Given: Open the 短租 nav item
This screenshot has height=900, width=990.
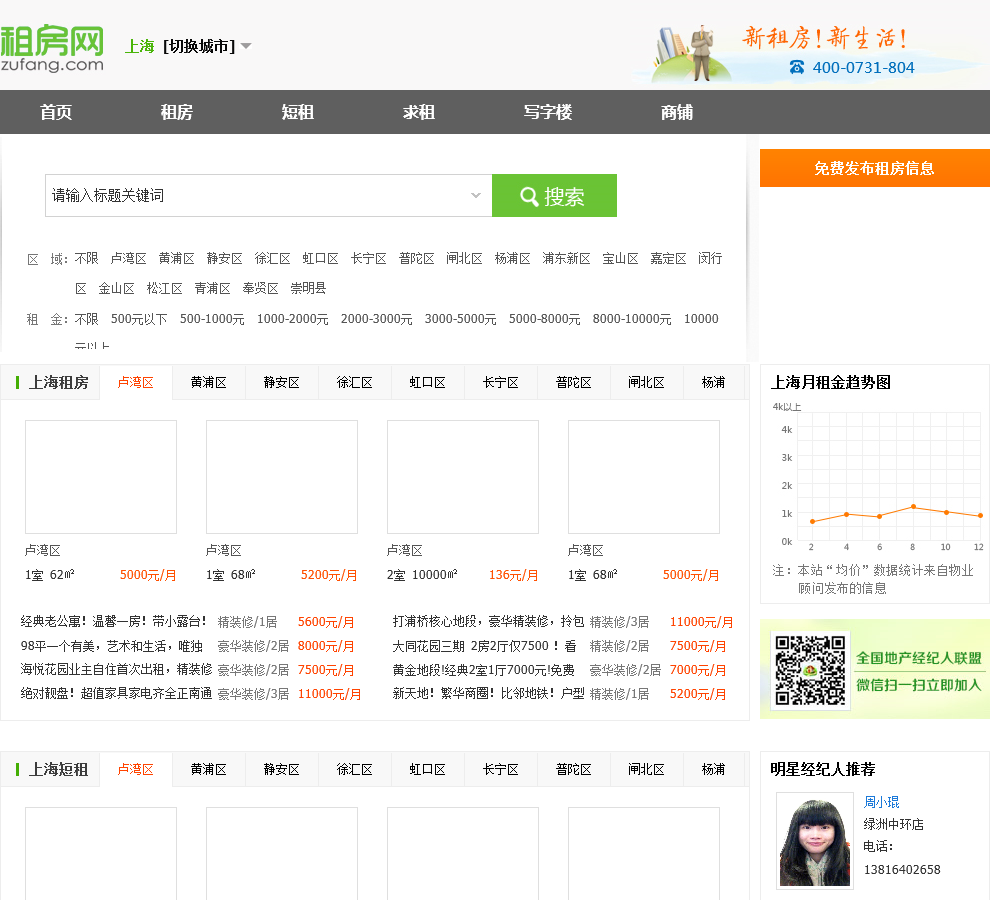Looking at the screenshot, I should [298, 112].
